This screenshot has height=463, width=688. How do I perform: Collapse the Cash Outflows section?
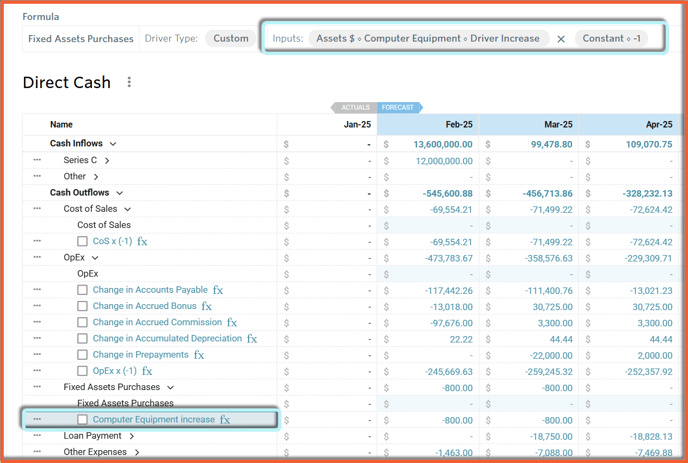[x=119, y=193]
